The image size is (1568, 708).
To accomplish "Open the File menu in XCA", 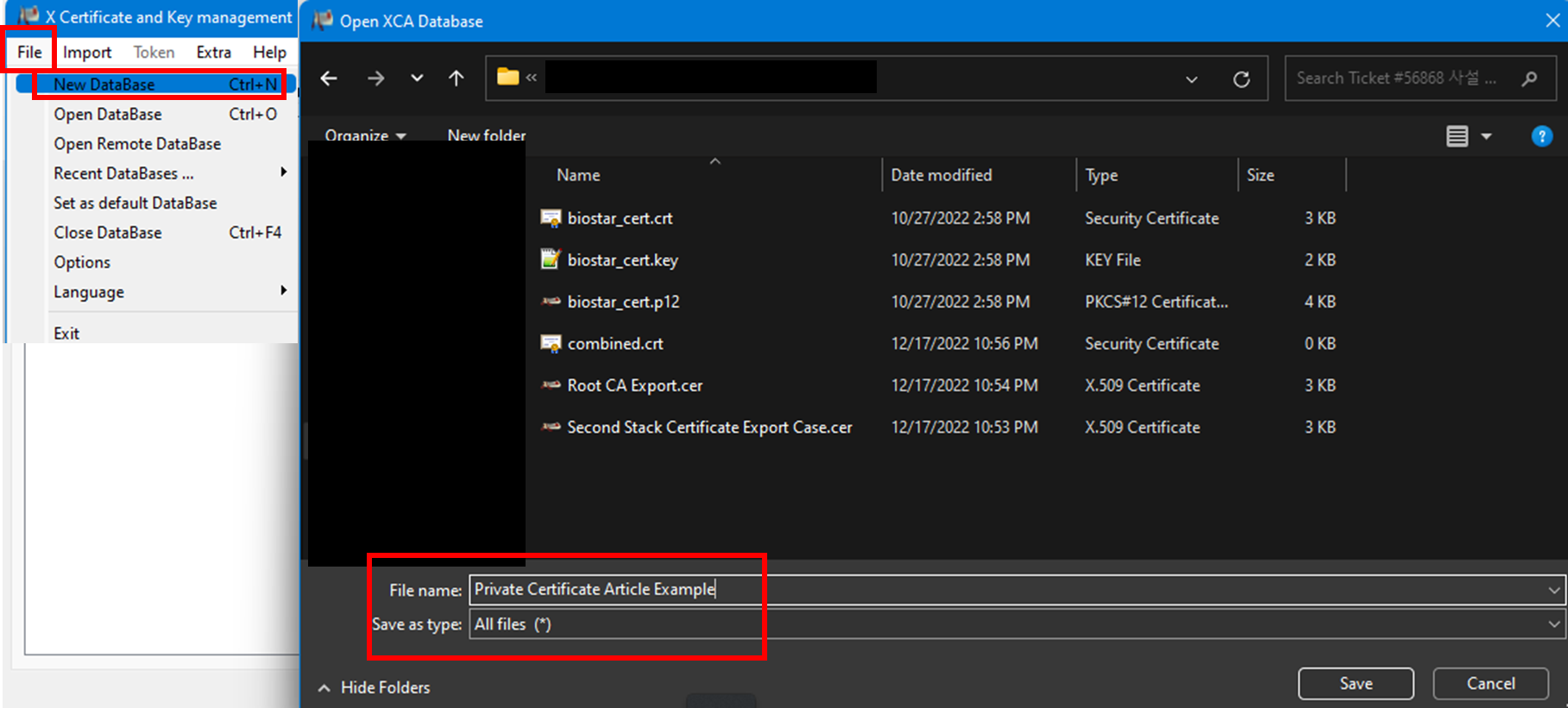I will click(29, 52).
